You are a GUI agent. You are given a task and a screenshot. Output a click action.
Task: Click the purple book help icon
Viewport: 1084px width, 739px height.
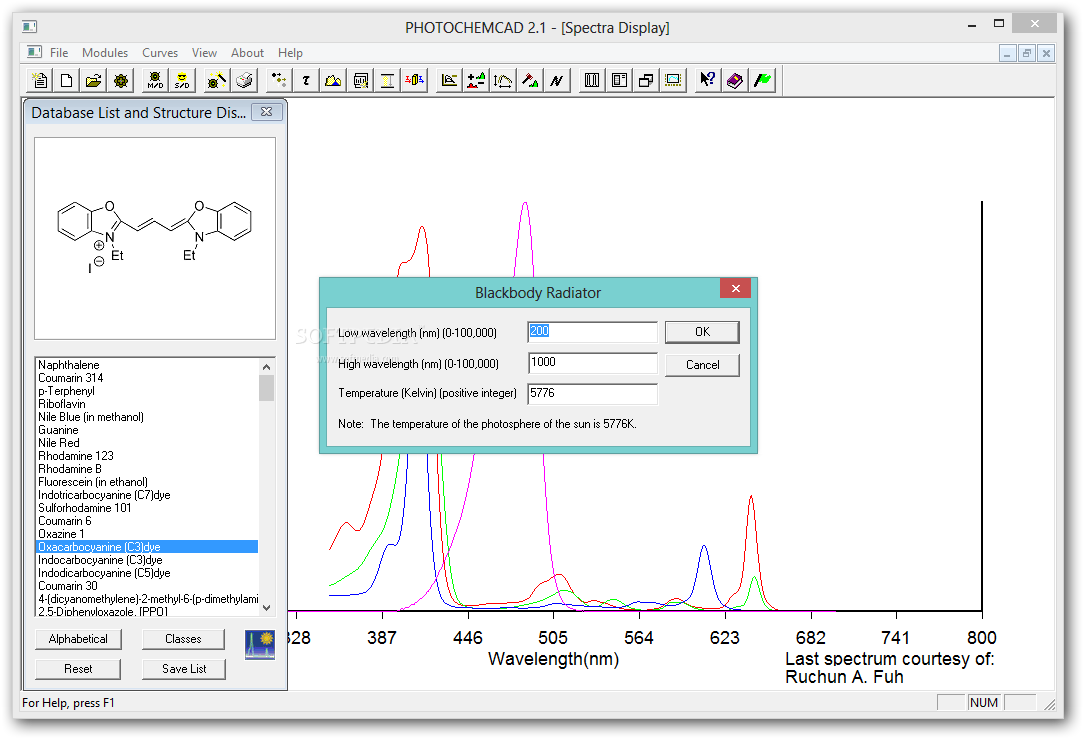click(734, 80)
